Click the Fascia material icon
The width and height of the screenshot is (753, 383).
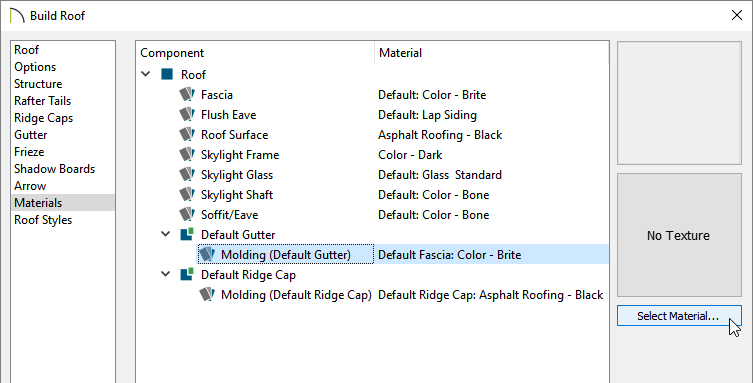pos(187,95)
